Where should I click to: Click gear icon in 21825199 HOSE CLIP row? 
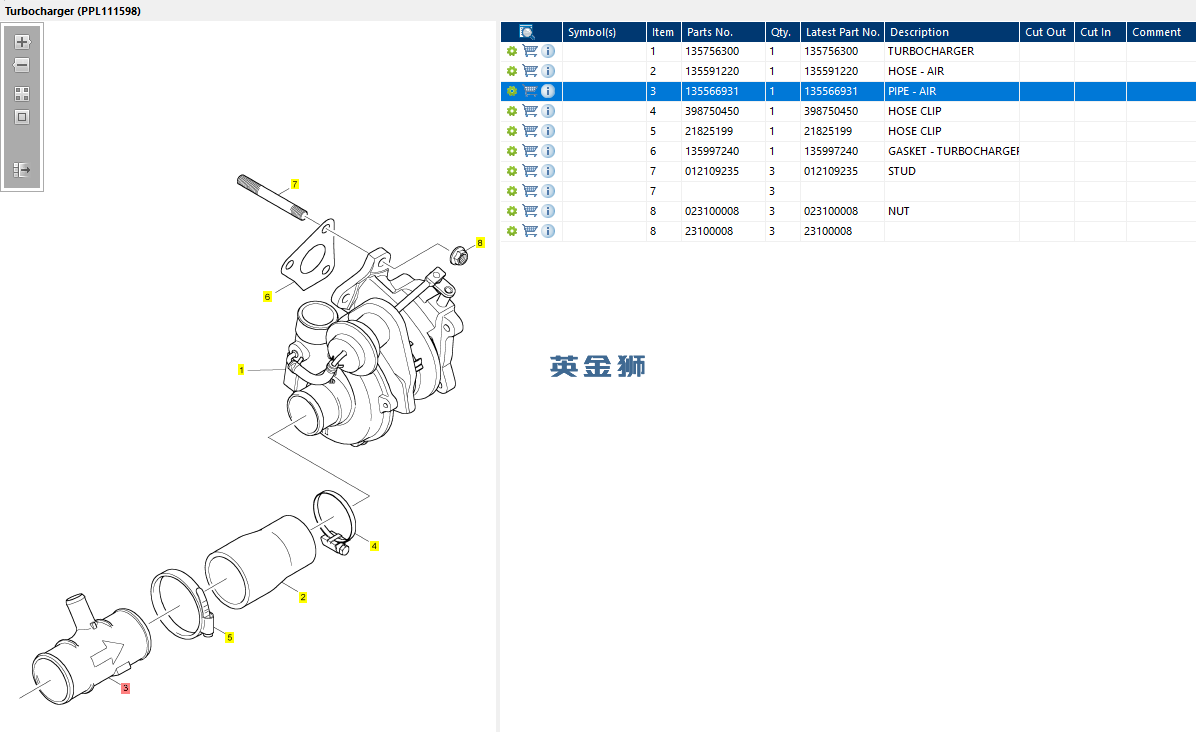tap(512, 131)
